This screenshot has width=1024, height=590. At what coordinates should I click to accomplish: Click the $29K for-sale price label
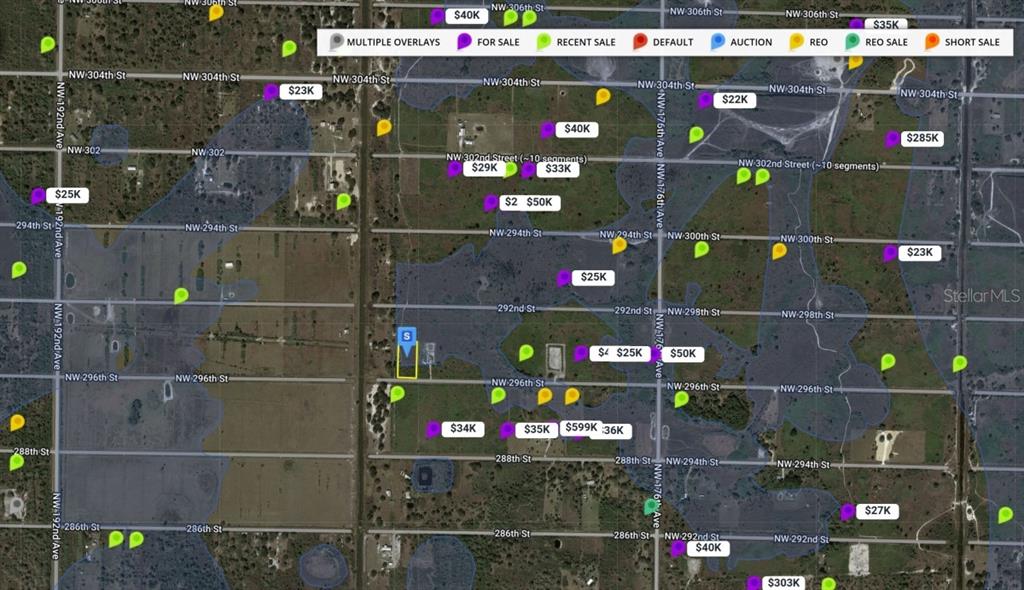click(x=484, y=168)
